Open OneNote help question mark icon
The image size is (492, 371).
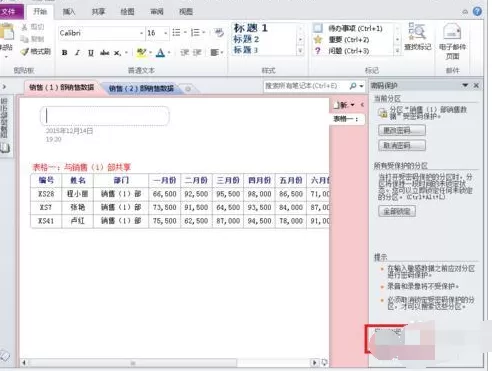477,11
